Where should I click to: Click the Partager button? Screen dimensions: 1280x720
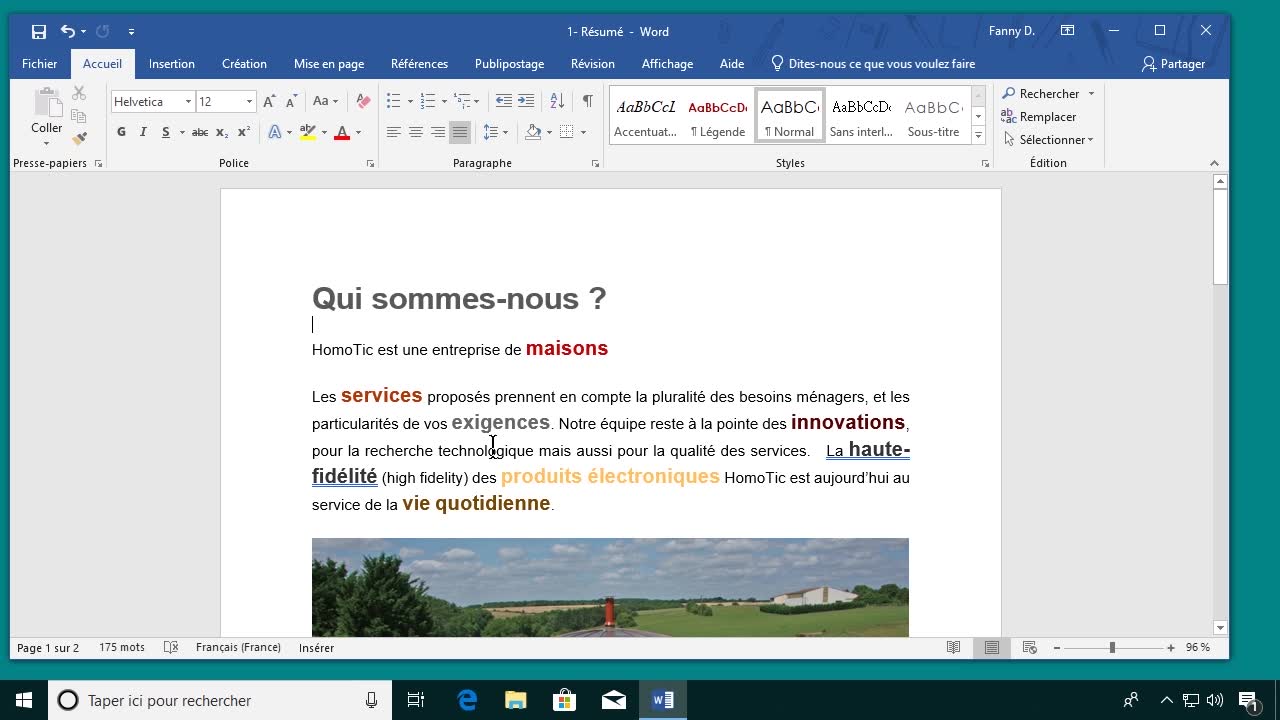pos(1173,64)
